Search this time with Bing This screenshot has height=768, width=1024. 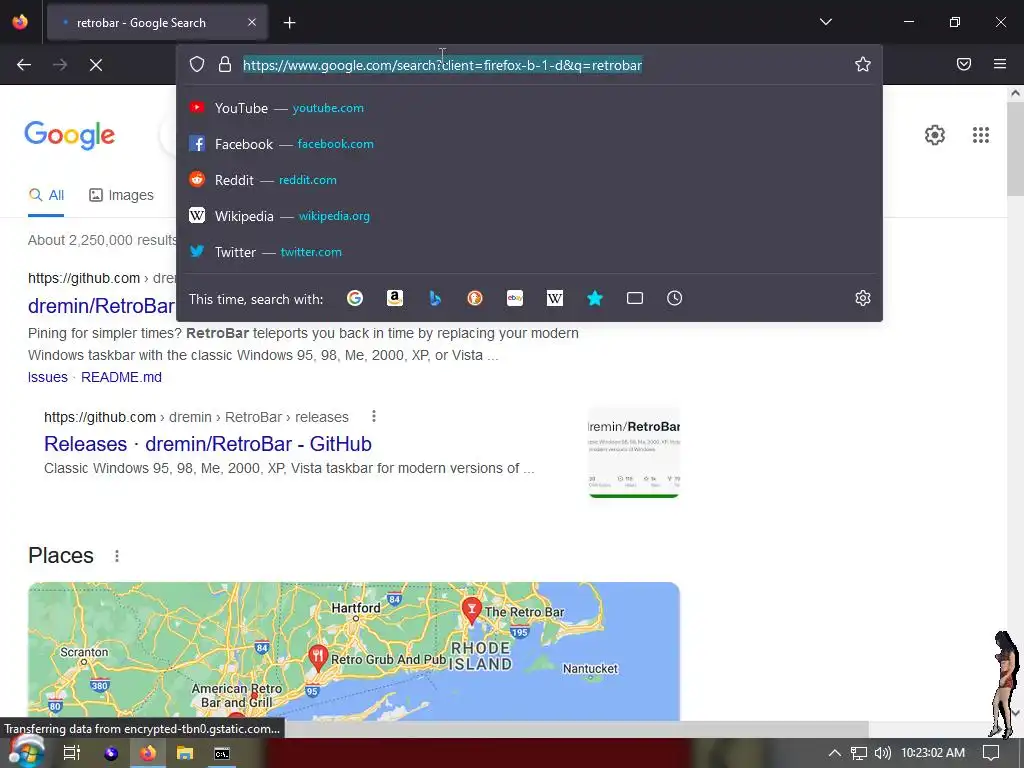[x=435, y=298]
